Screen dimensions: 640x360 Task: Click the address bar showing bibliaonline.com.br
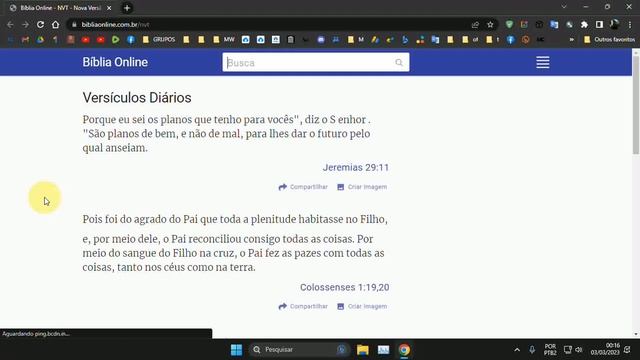[269, 24]
